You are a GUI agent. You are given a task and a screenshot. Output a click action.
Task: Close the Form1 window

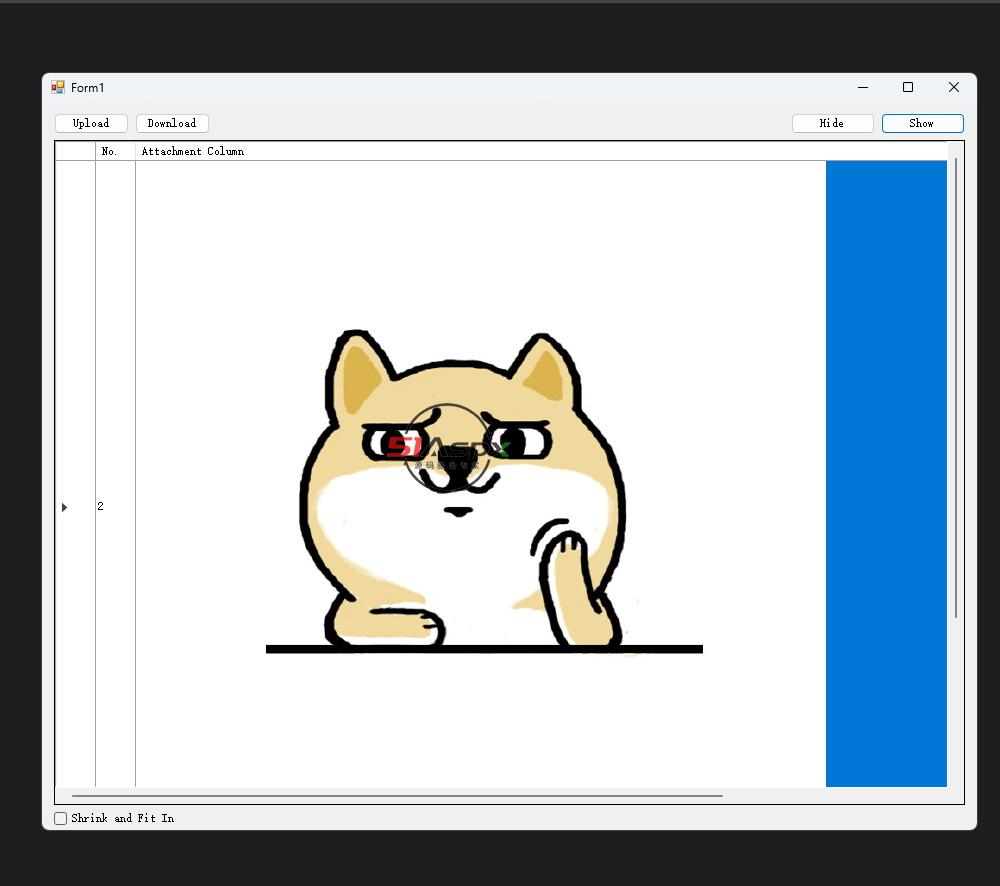pos(953,87)
